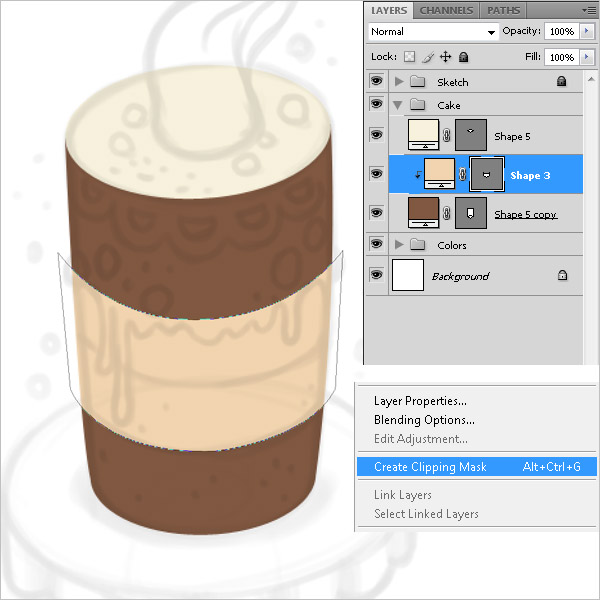Click Shape 3 mask link chain icon
This screenshot has height=600, width=600.
click(462, 174)
